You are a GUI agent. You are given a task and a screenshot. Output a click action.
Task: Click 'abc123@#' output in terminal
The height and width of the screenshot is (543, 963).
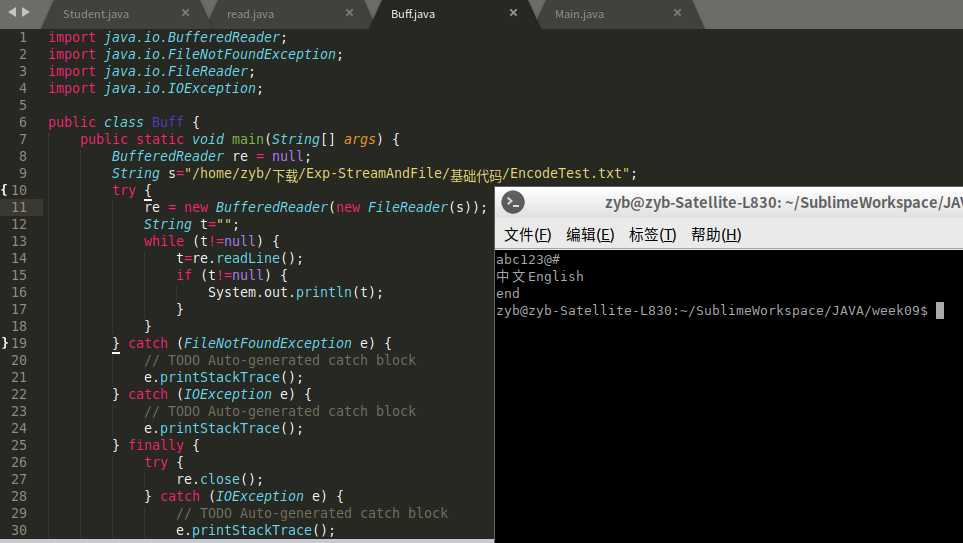click(x=528, y=259)
